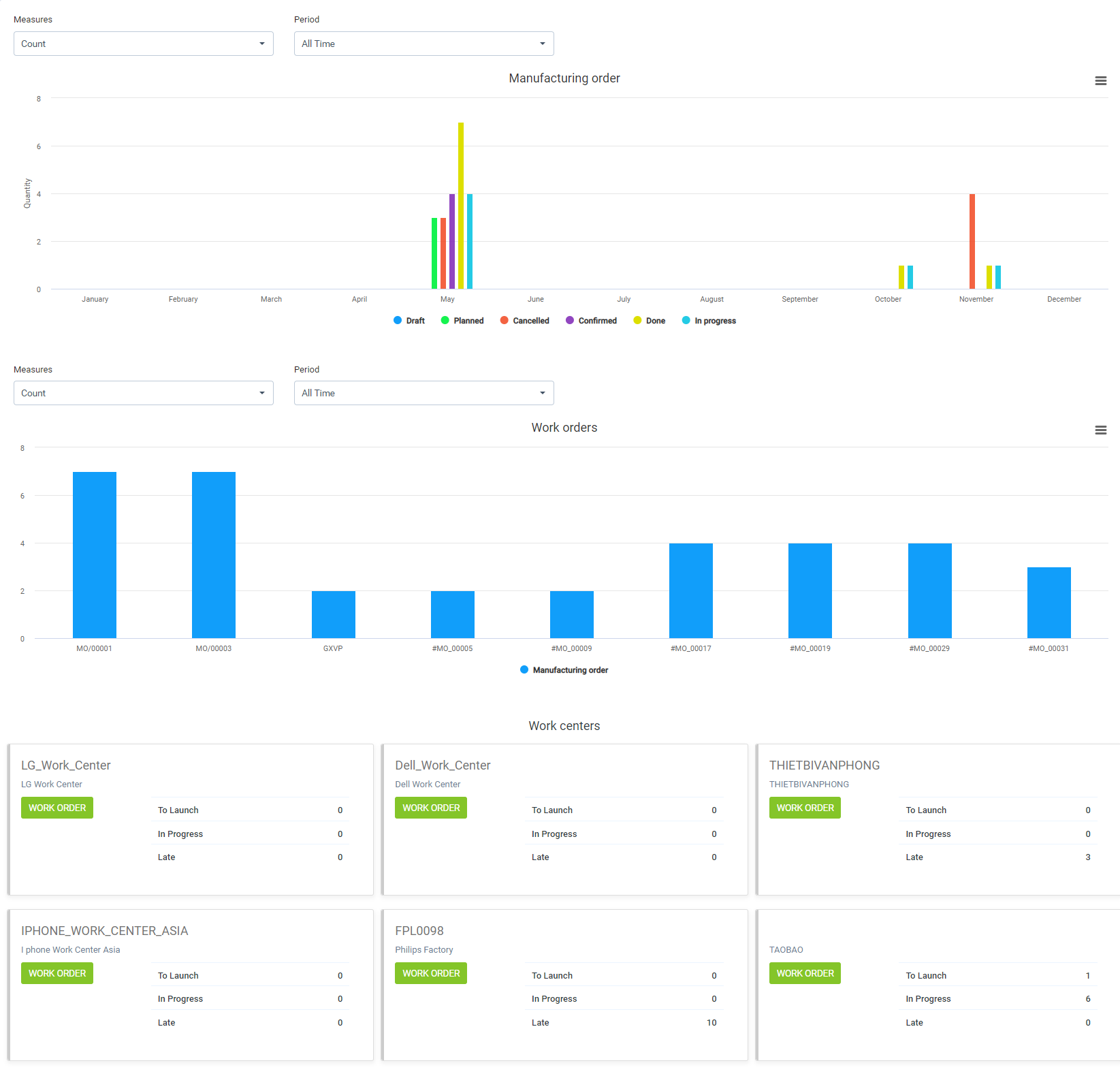1120x1076 pixels.
Task: Click the THIETBIVANPHONG card title
Action: pyautogui.click(x=825, y=765)
